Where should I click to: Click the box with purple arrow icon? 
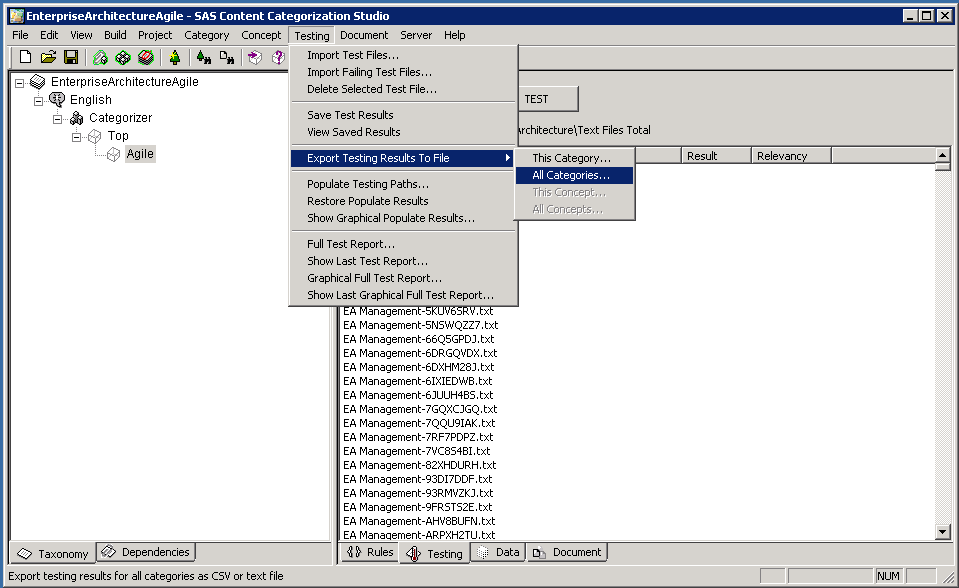click(255, 58)
